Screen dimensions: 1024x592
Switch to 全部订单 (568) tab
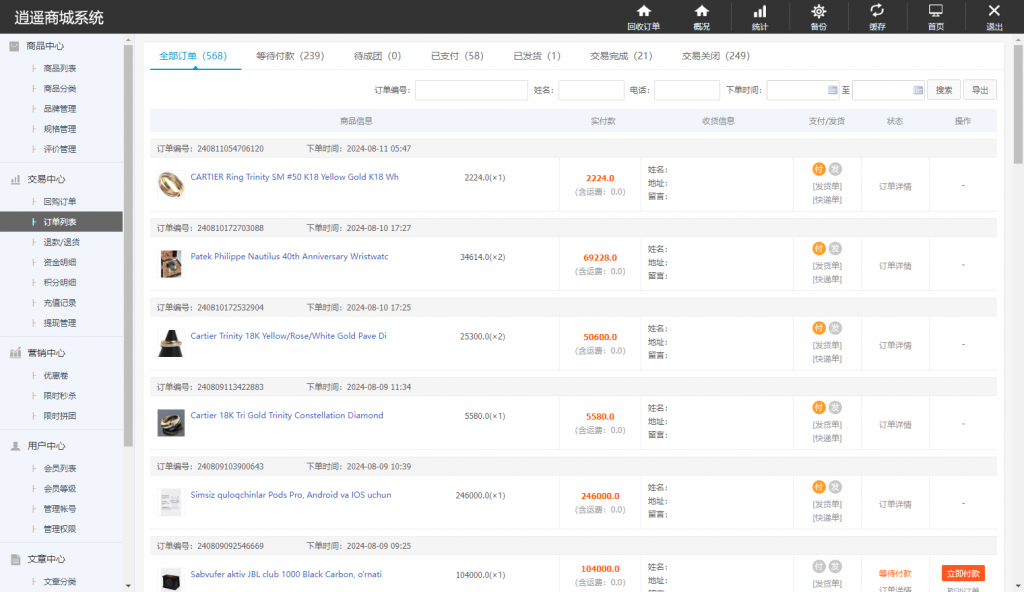(x=193, y=56)
